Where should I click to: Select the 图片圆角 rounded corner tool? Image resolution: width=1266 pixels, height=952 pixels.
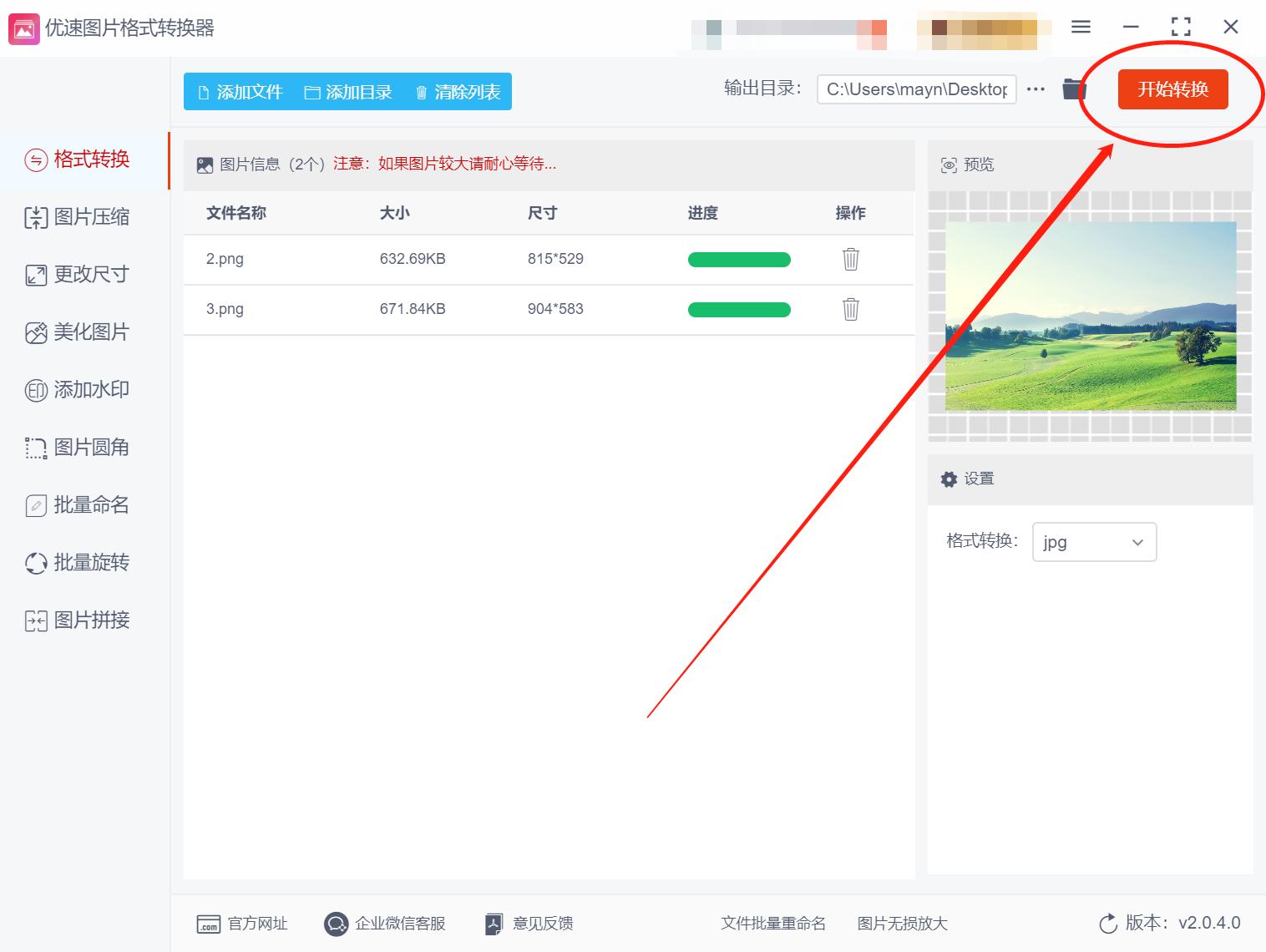click(90, 447)
